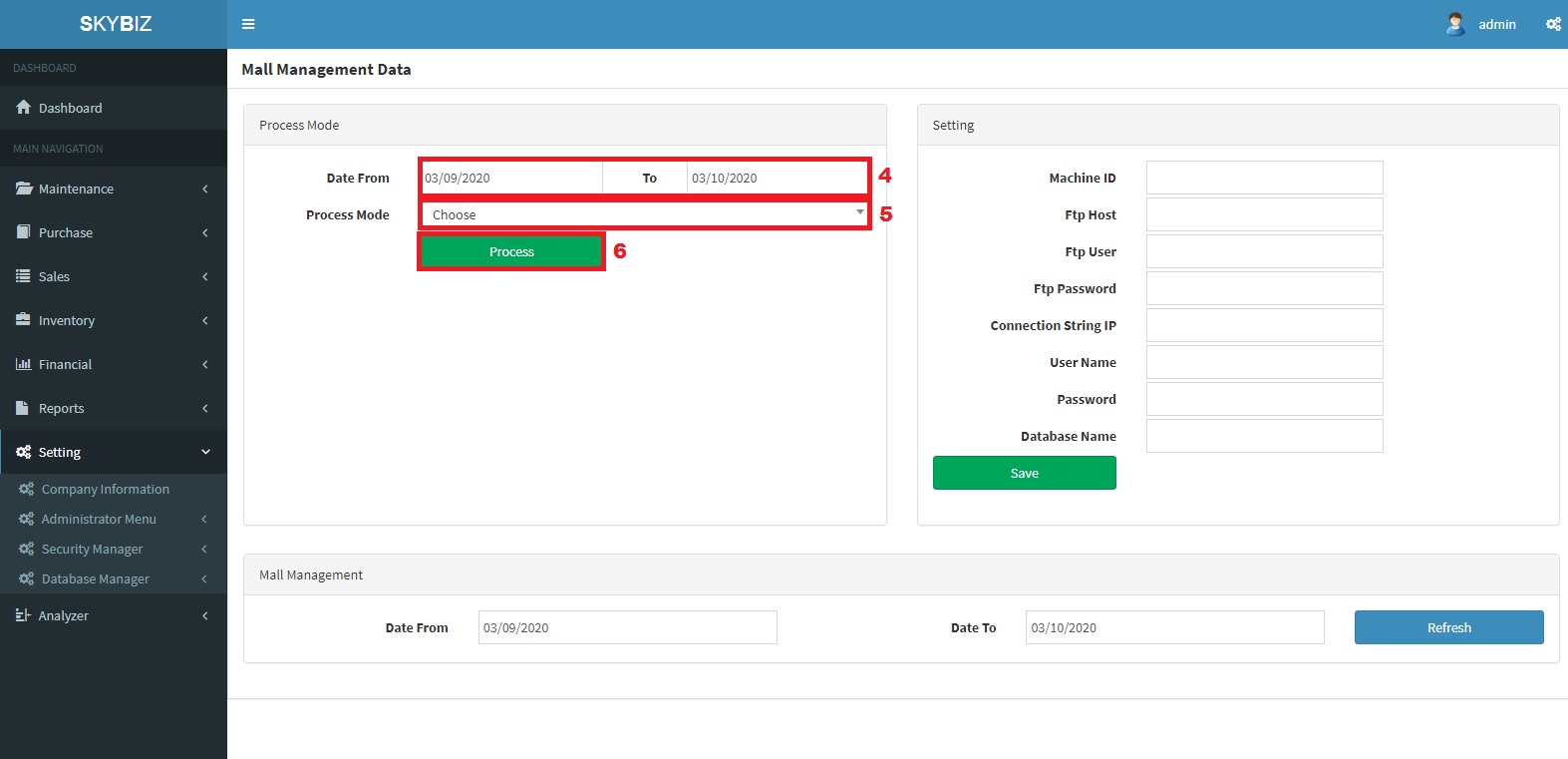Click the green Save button
Screen dimensions: 1568x759
point(1024,473)
